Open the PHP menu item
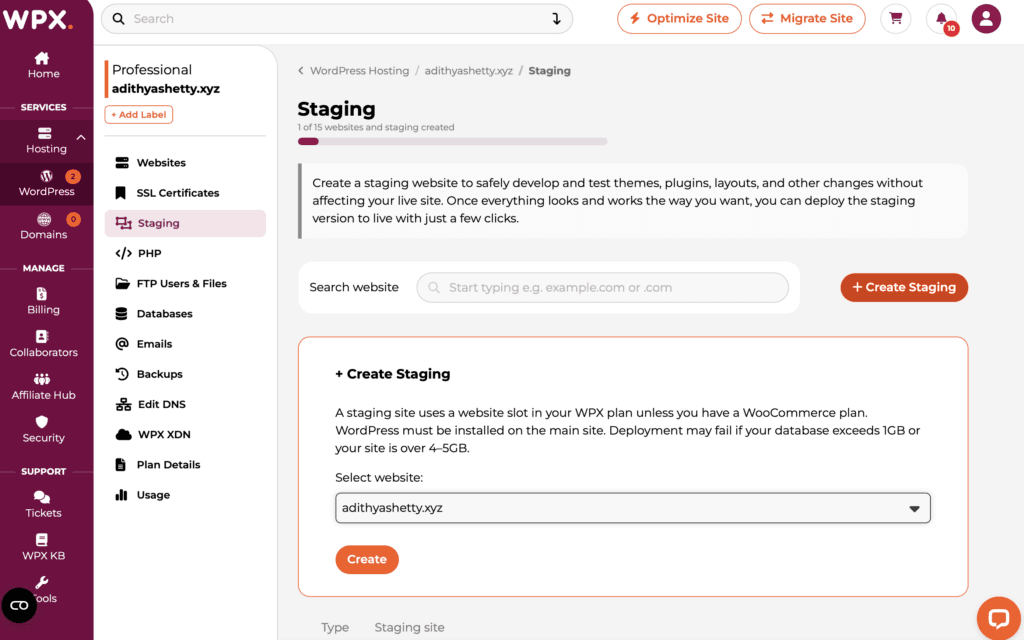The width and height of the screenshot is (1024, 640). tap(185, 253)
